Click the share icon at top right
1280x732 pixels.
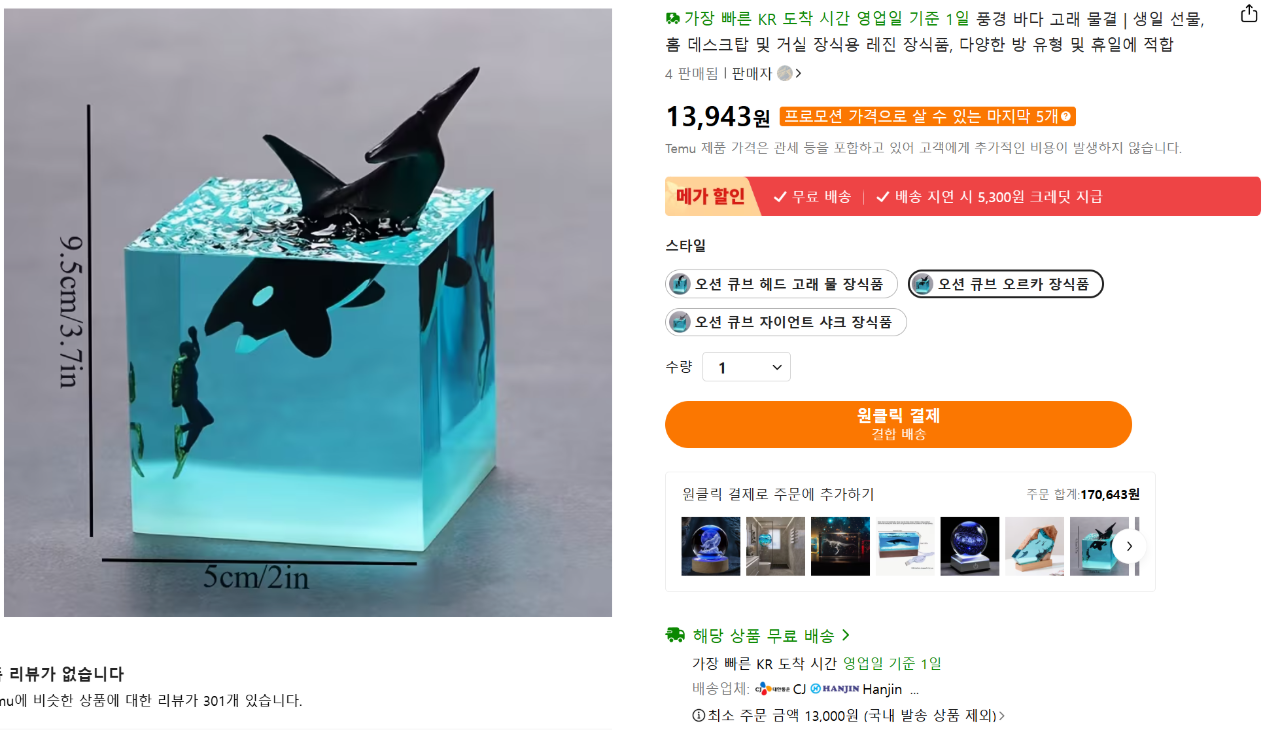pyautogui.click(x=1249, y=14)
